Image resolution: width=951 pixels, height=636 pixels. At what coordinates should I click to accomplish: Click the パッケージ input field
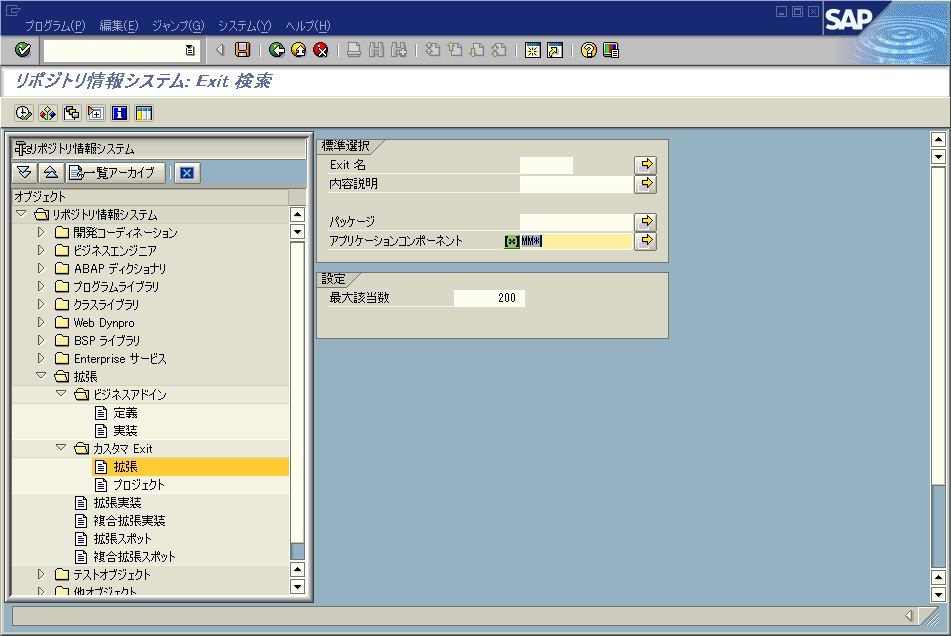click(575, 222)
